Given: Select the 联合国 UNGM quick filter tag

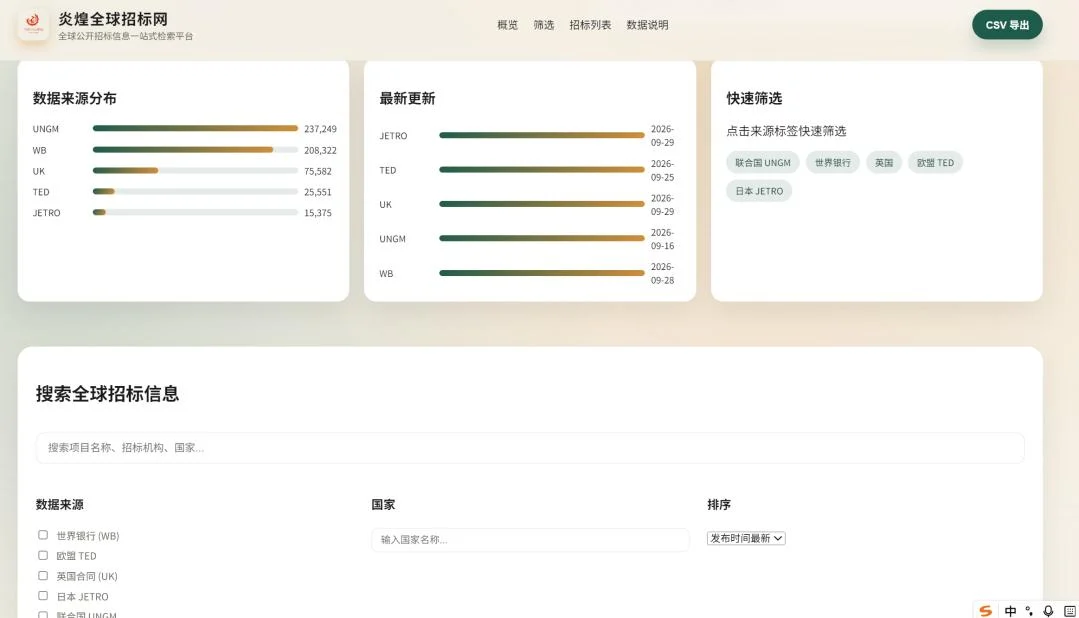Looking at the screenshot, I should pyautogui.click(x=762, y=162).
